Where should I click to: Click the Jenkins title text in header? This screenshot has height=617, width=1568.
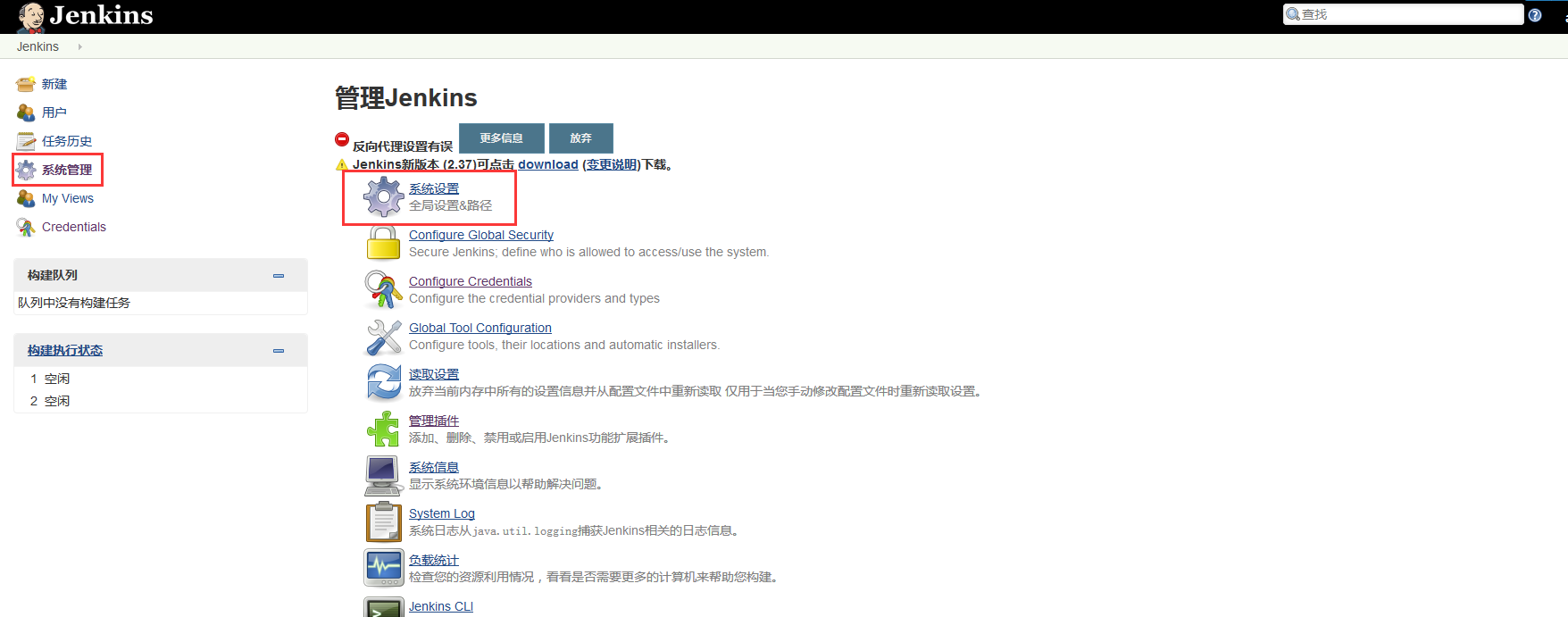click(102, 15)
